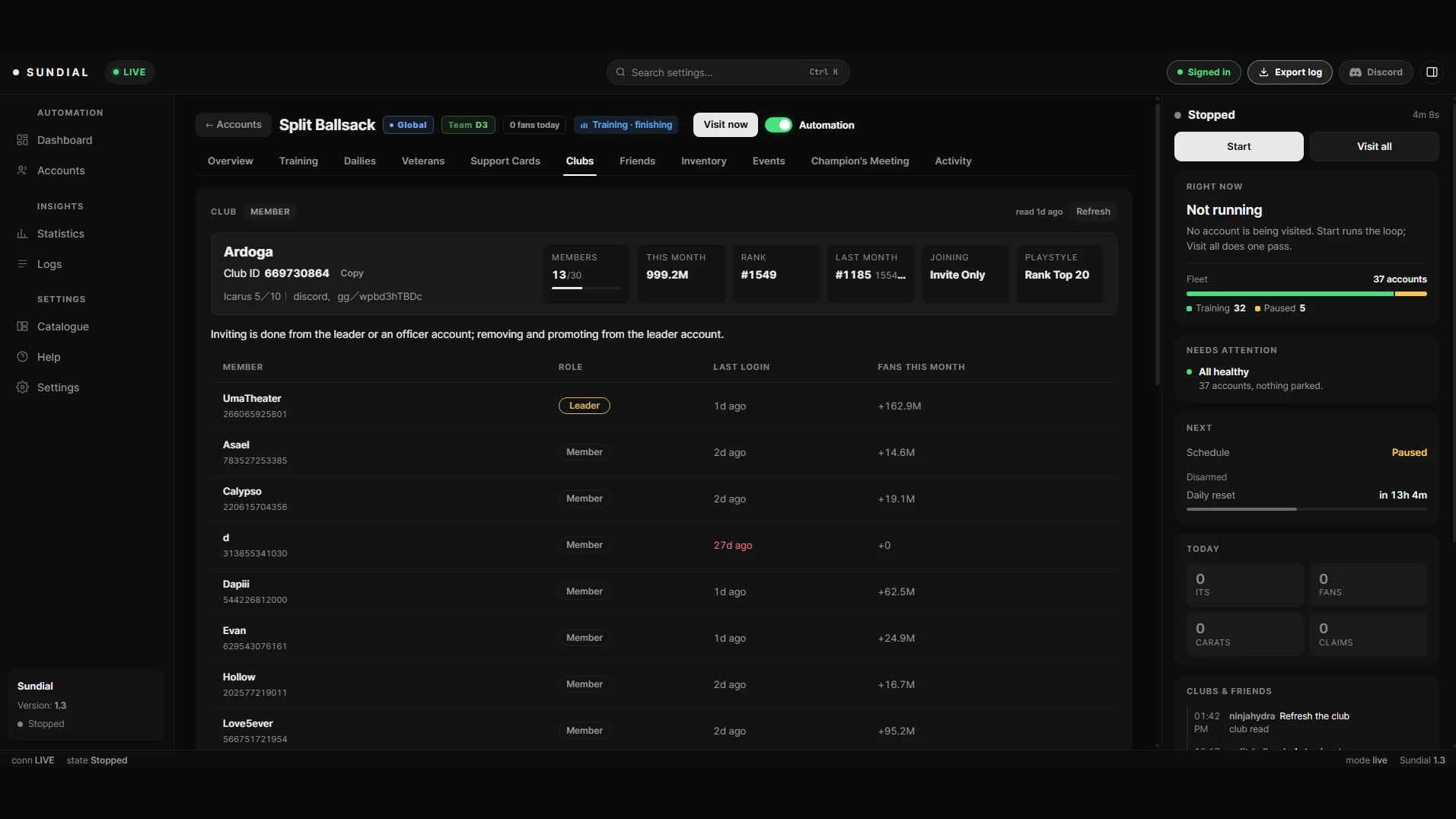The image size is (1456, 819).
Task: Click the download icon in Export log
Action: pyautogui.click(x=1263, y=72)
